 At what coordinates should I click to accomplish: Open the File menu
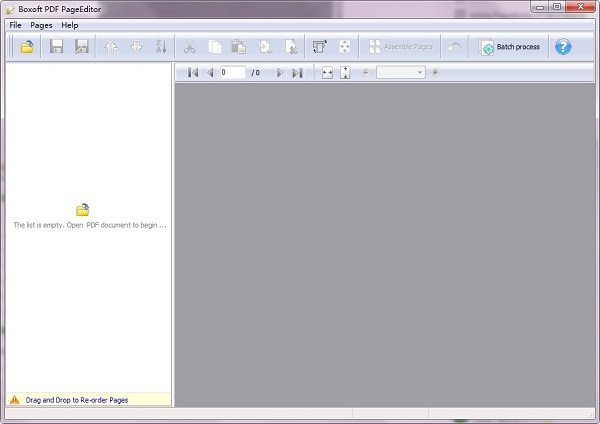15,24
